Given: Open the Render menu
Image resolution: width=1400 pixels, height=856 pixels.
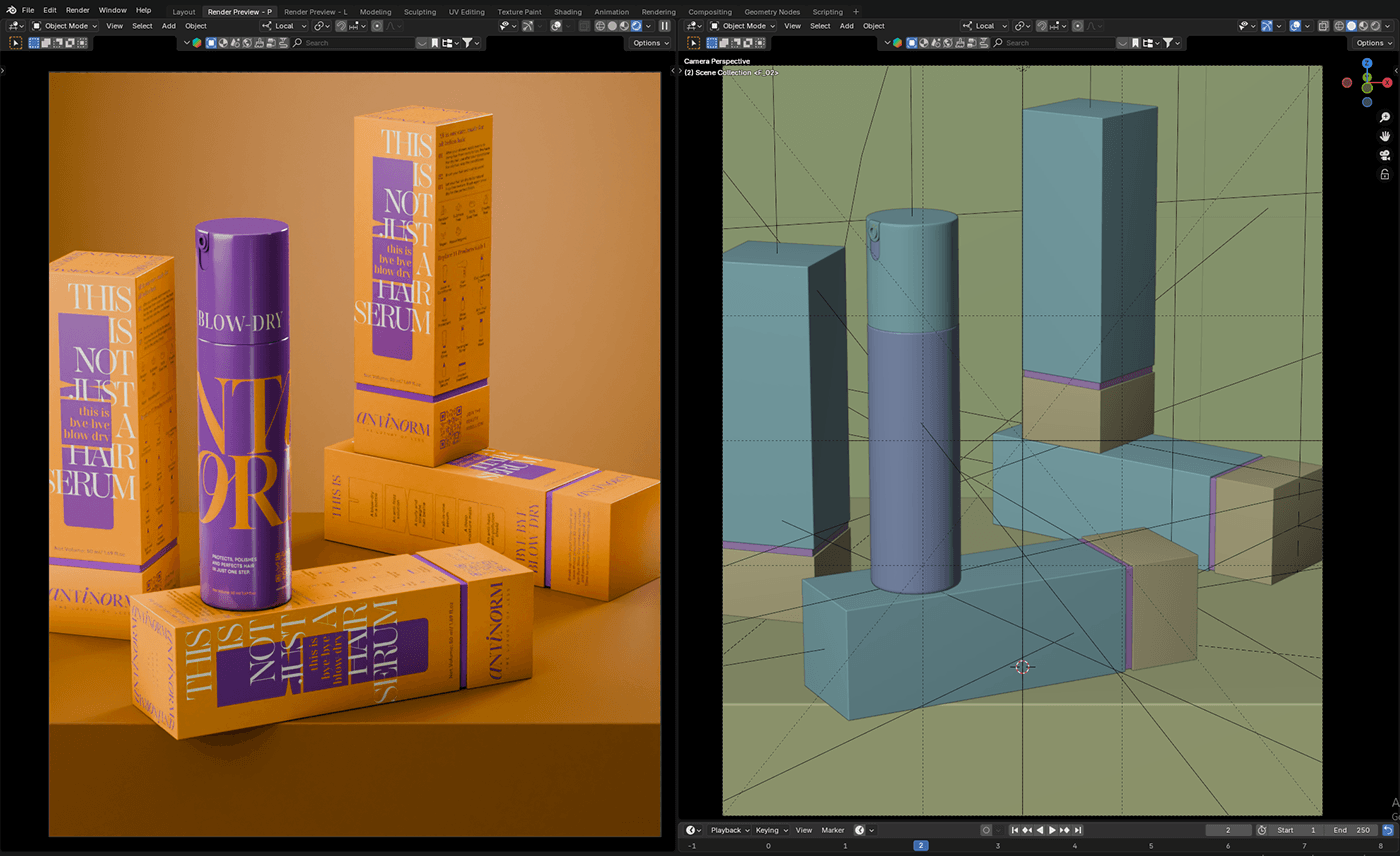Looking at the screenshot, I should point(77,10).
